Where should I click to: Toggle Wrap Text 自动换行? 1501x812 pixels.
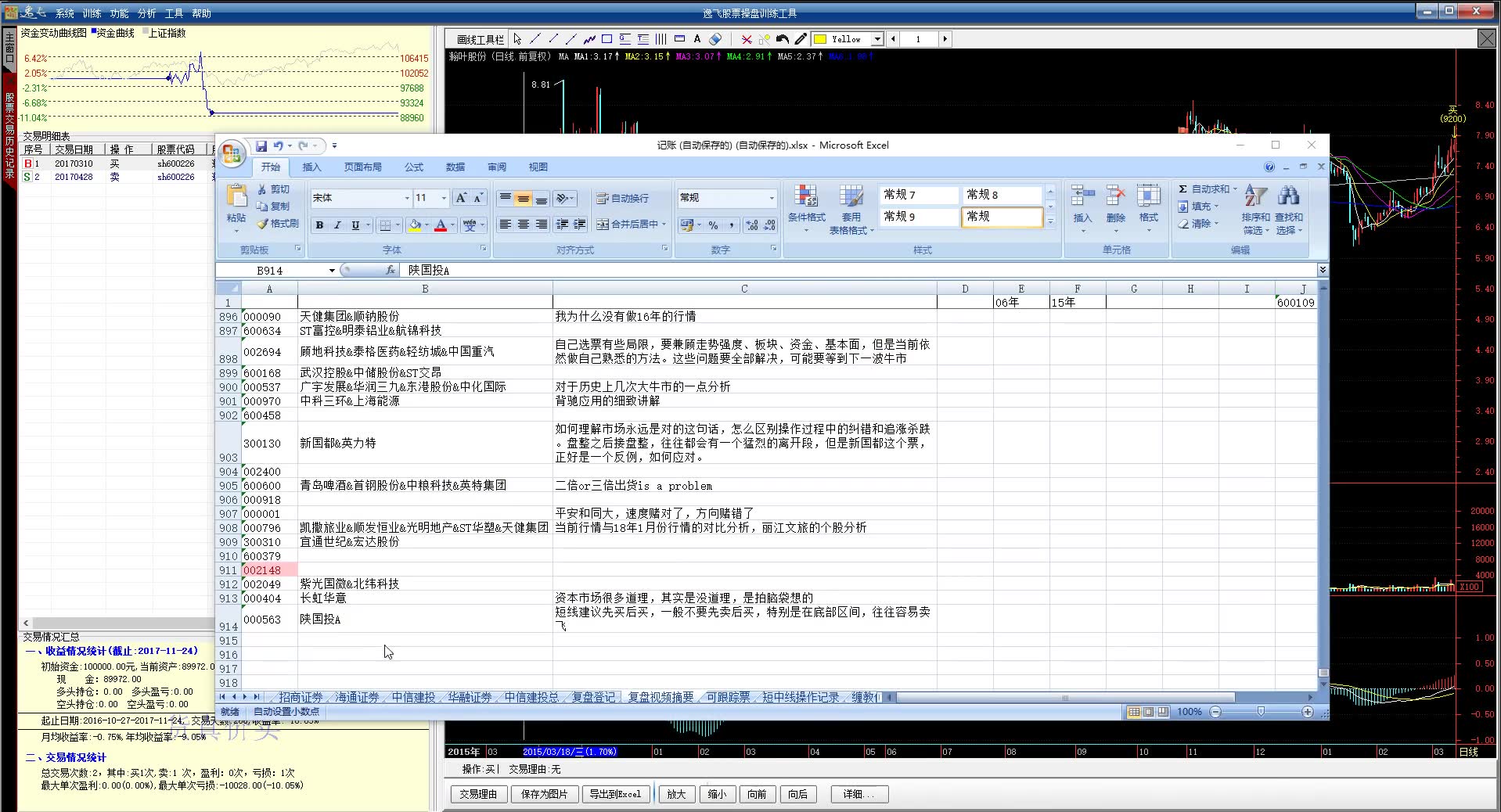tap(622, 199)
